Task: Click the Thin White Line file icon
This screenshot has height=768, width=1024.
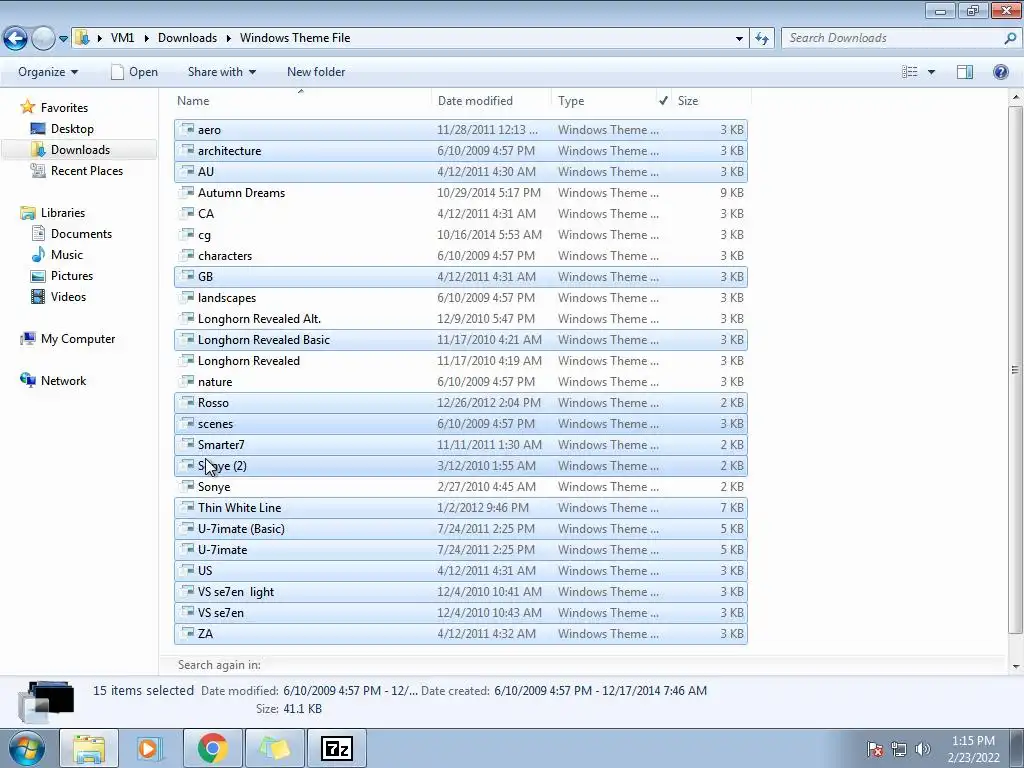Action: [x=187, y=507]
